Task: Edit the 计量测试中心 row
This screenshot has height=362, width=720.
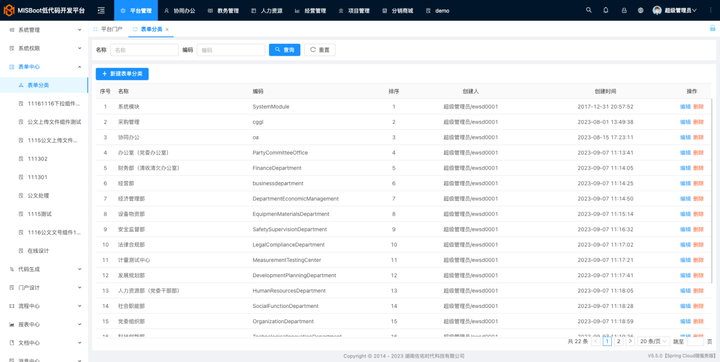Action: (x=685, y=260)
